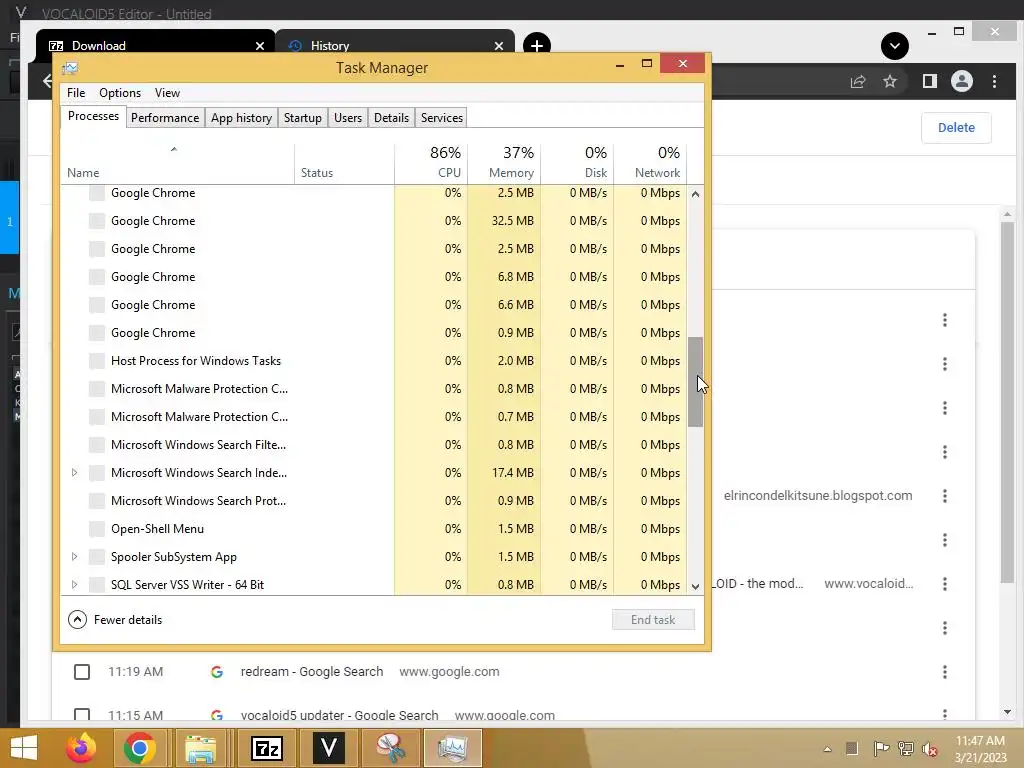Switch to the Startup tab
Viewport: 1024px width, 768px height.
coord(302,118)
